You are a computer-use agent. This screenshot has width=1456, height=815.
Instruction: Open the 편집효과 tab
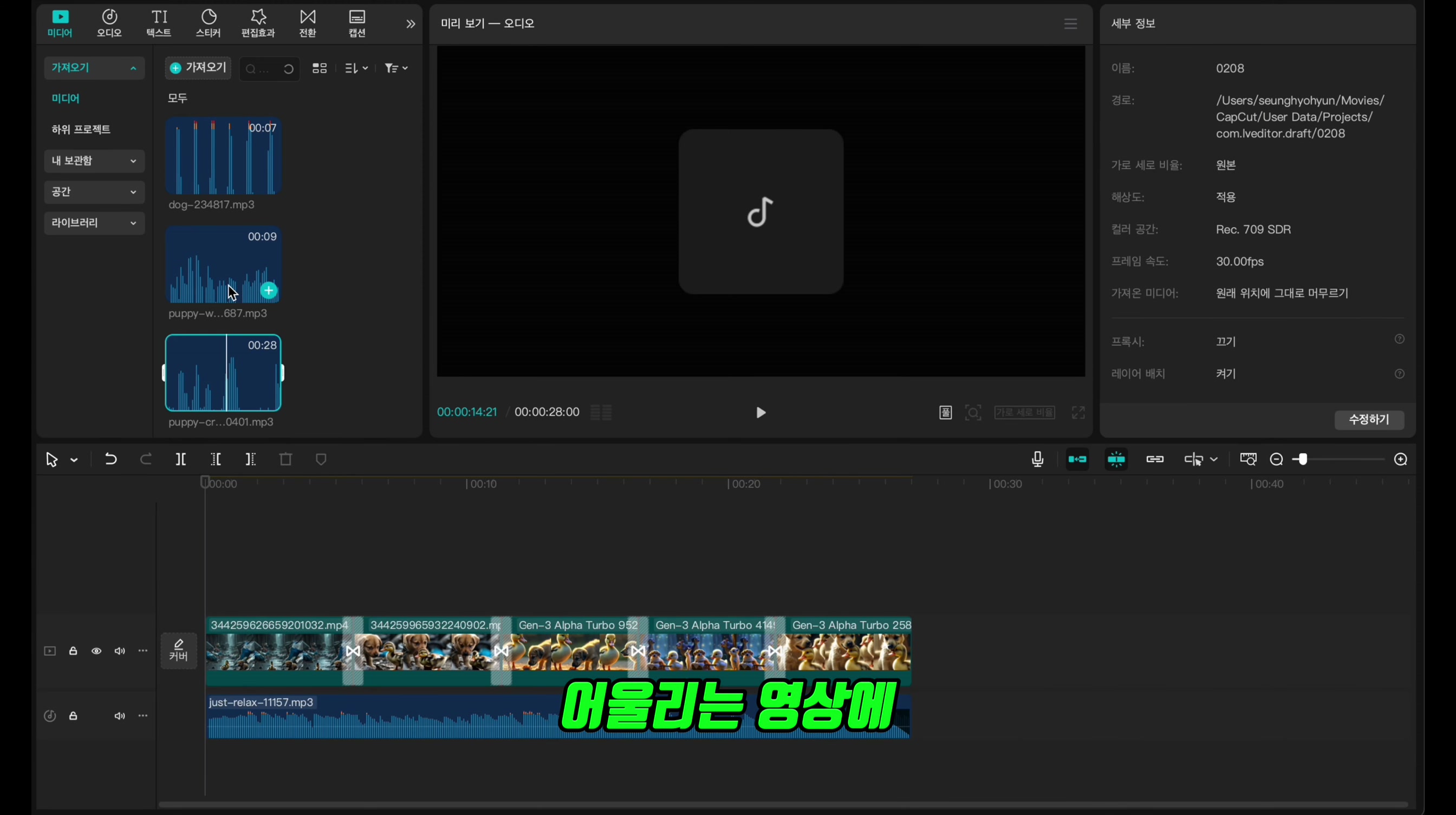click(258, 24)
